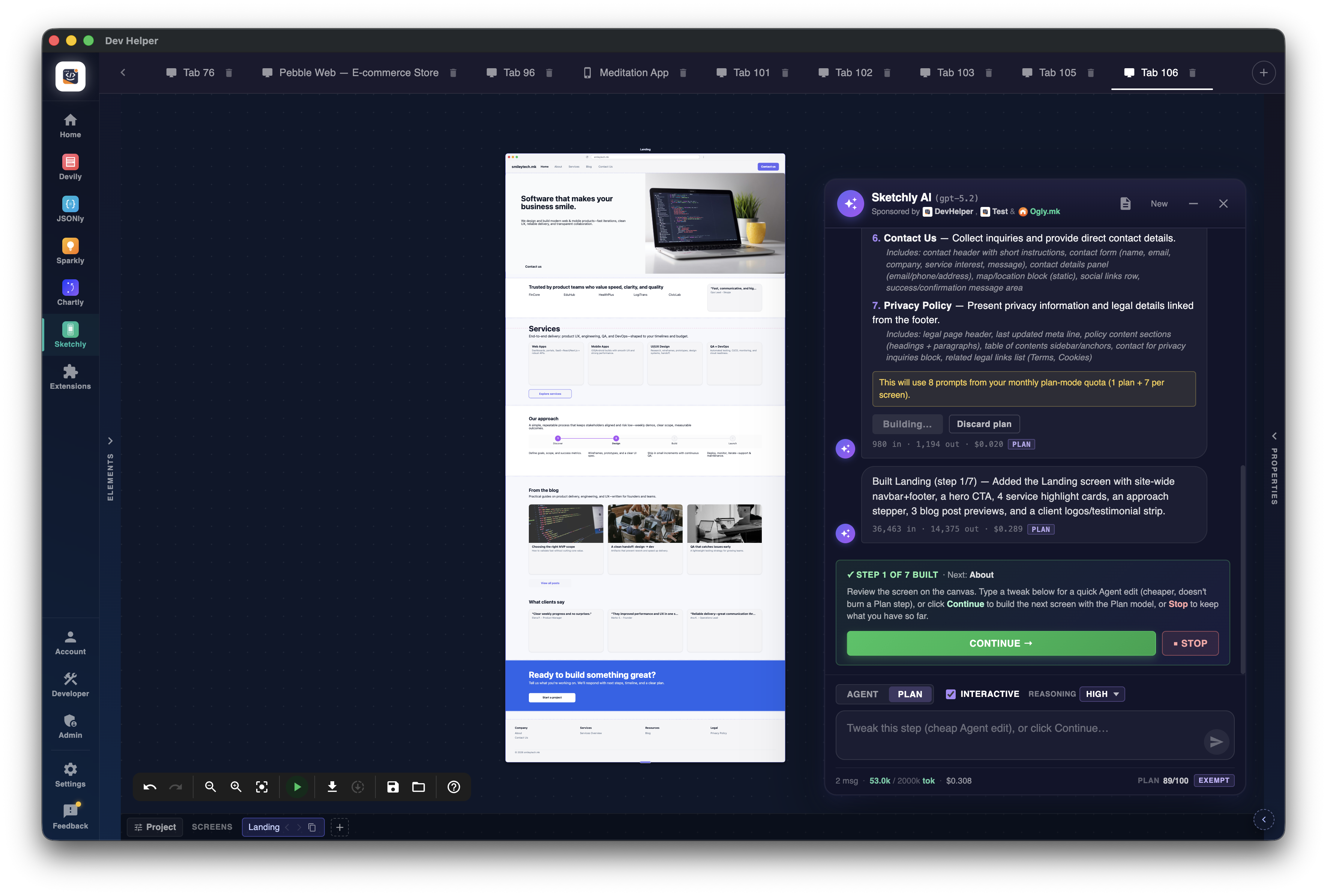
Task: Open the Ogly.mk sponsor link
Action: (x=1039, y=211)
